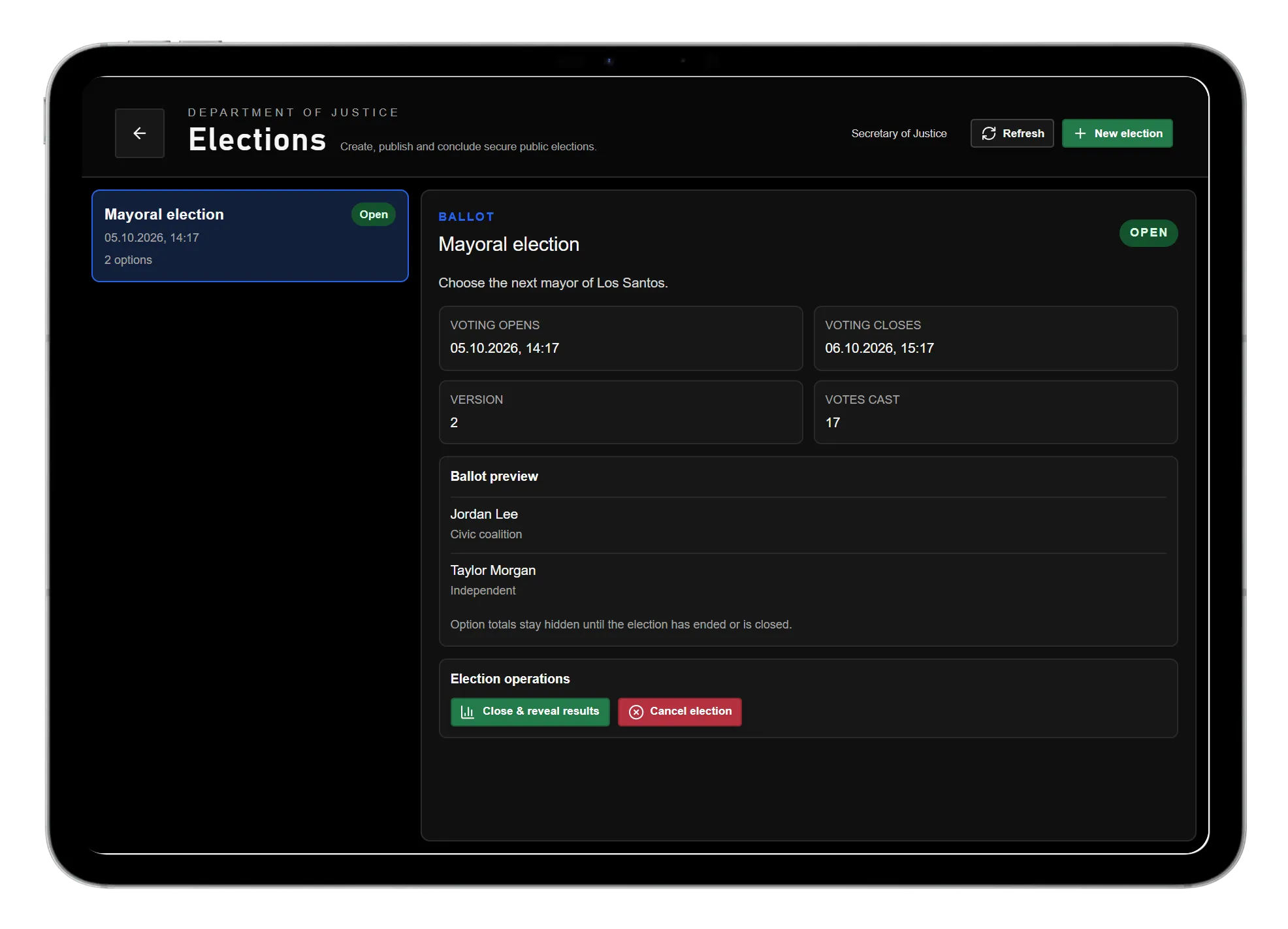The width and height of the screenshot is (1288, 929).
Task: Click the Voting closes 06.10.2026, 15:17 value
Action: [x=879, y=348]
